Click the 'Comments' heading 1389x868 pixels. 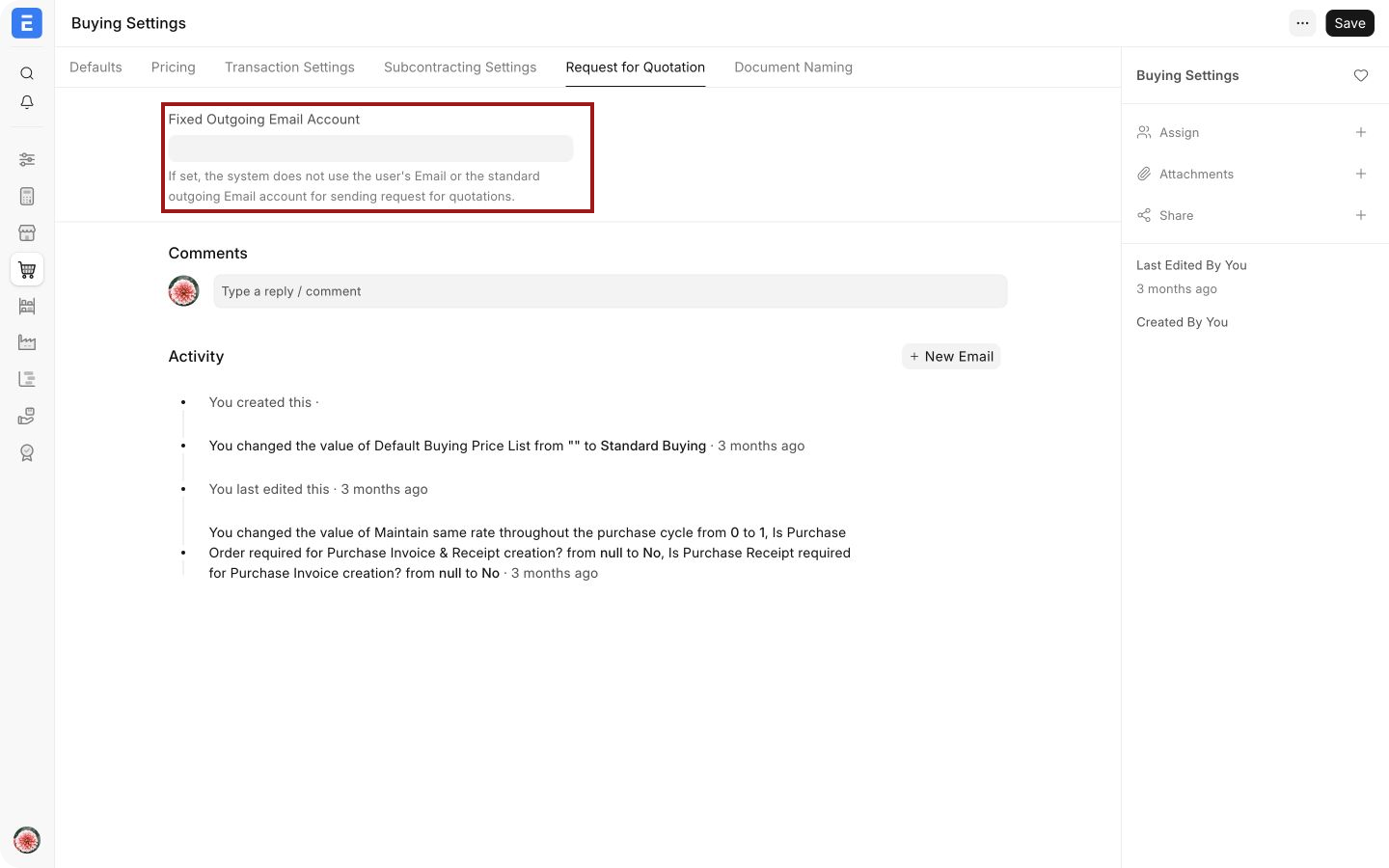[207, 253]
